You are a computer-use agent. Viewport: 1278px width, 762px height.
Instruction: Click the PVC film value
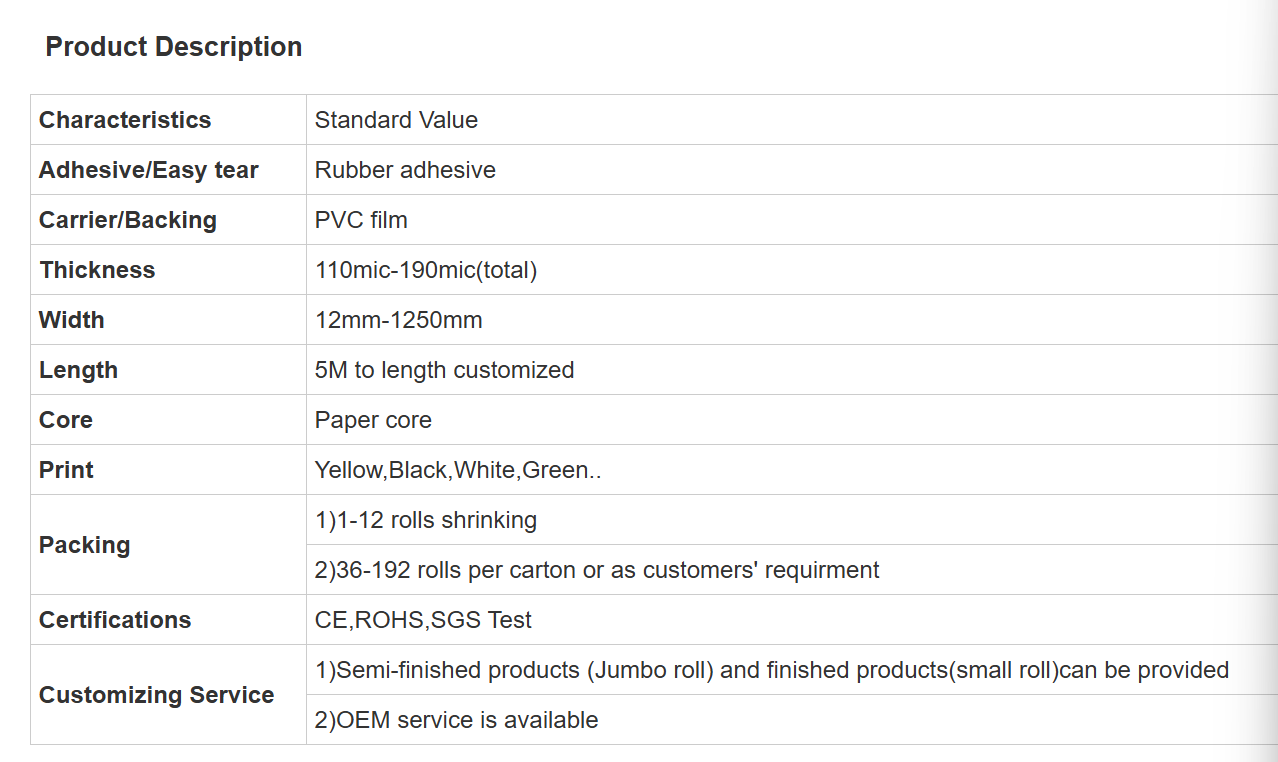361,220
